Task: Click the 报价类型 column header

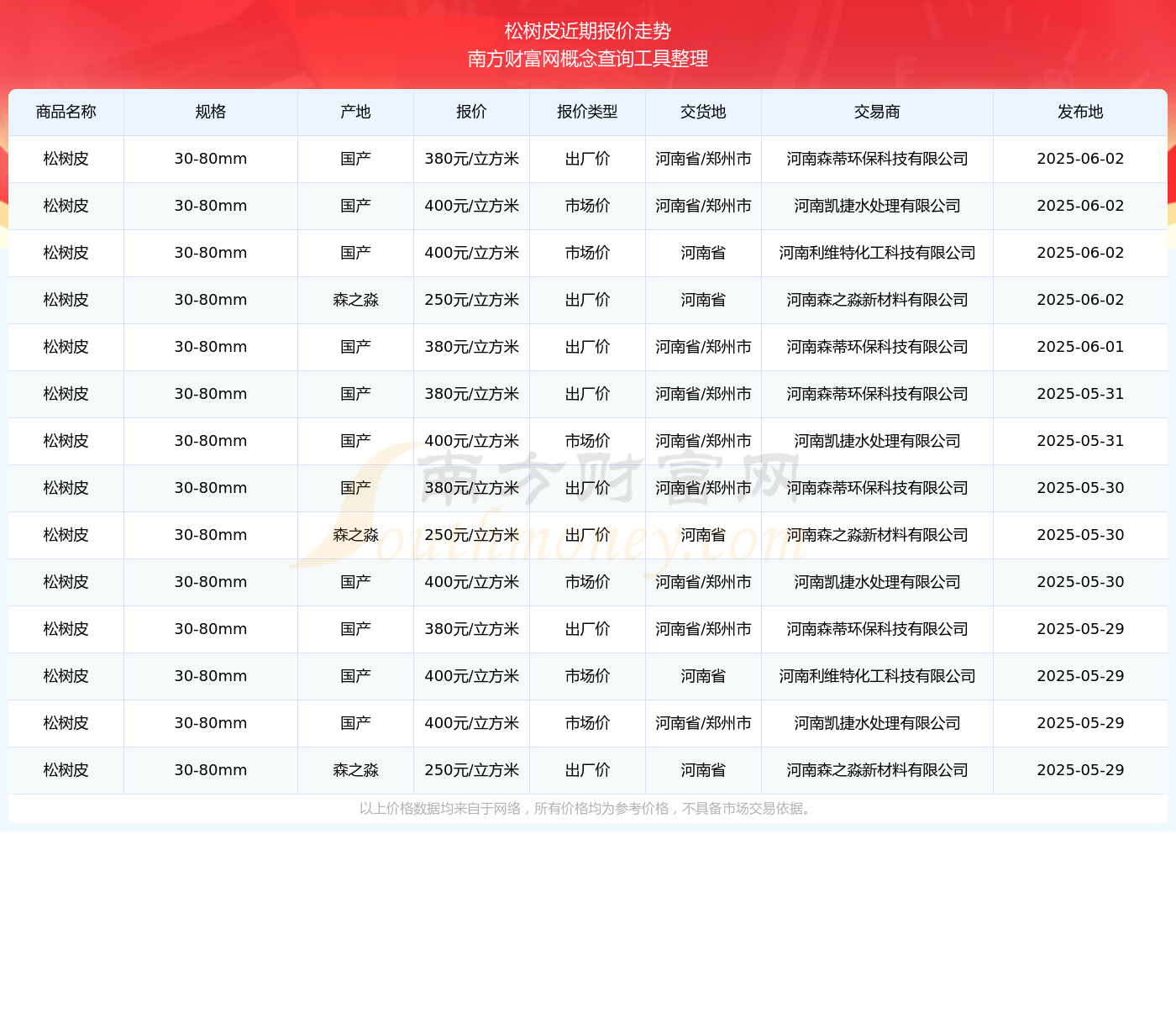Action: [x=587, y=112]
